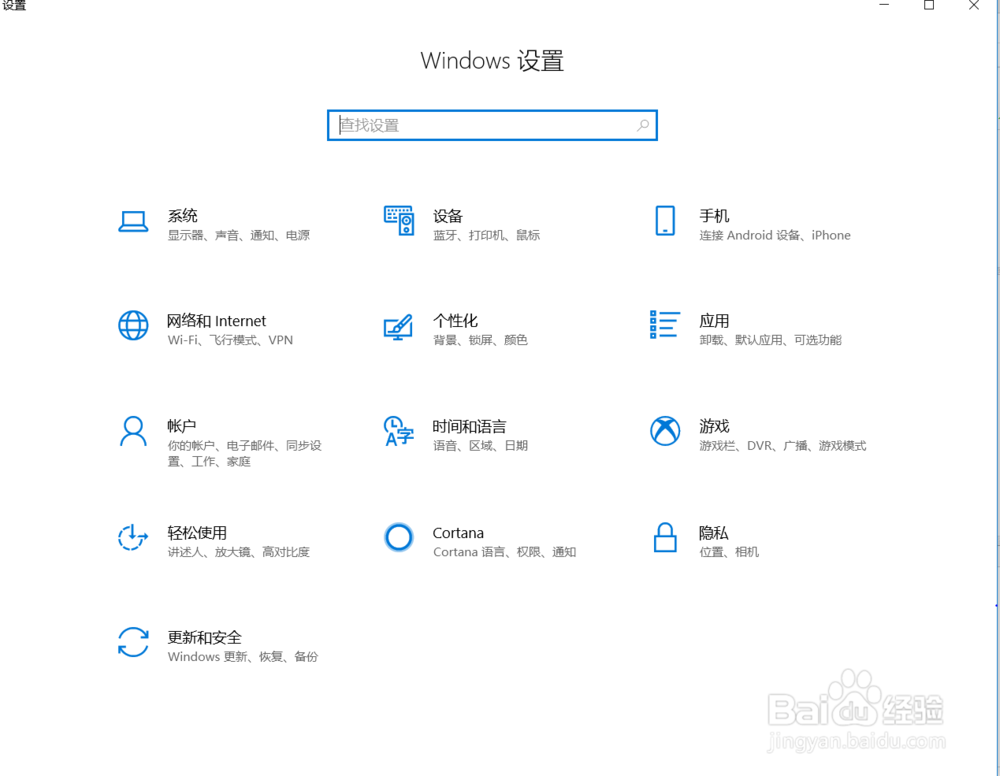Open the 帐户 title
This screenshot has width=1000, height=776.
pos(182,426)
